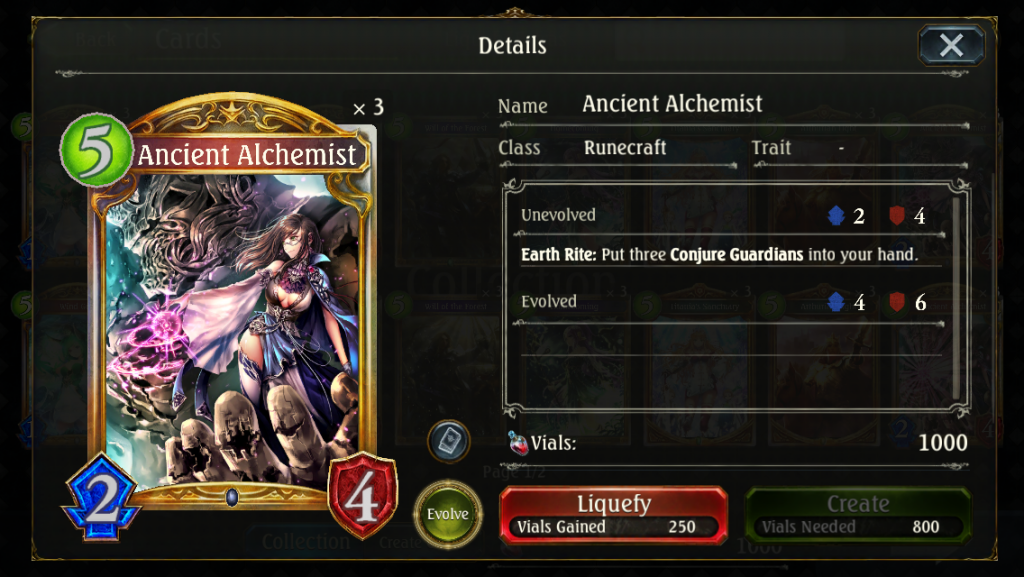Image resolution: width=1024 pixels, height=577 pixels.
Task: Click the description panel scrollbar
Action: pyautogui.click(x=956, y=298)
